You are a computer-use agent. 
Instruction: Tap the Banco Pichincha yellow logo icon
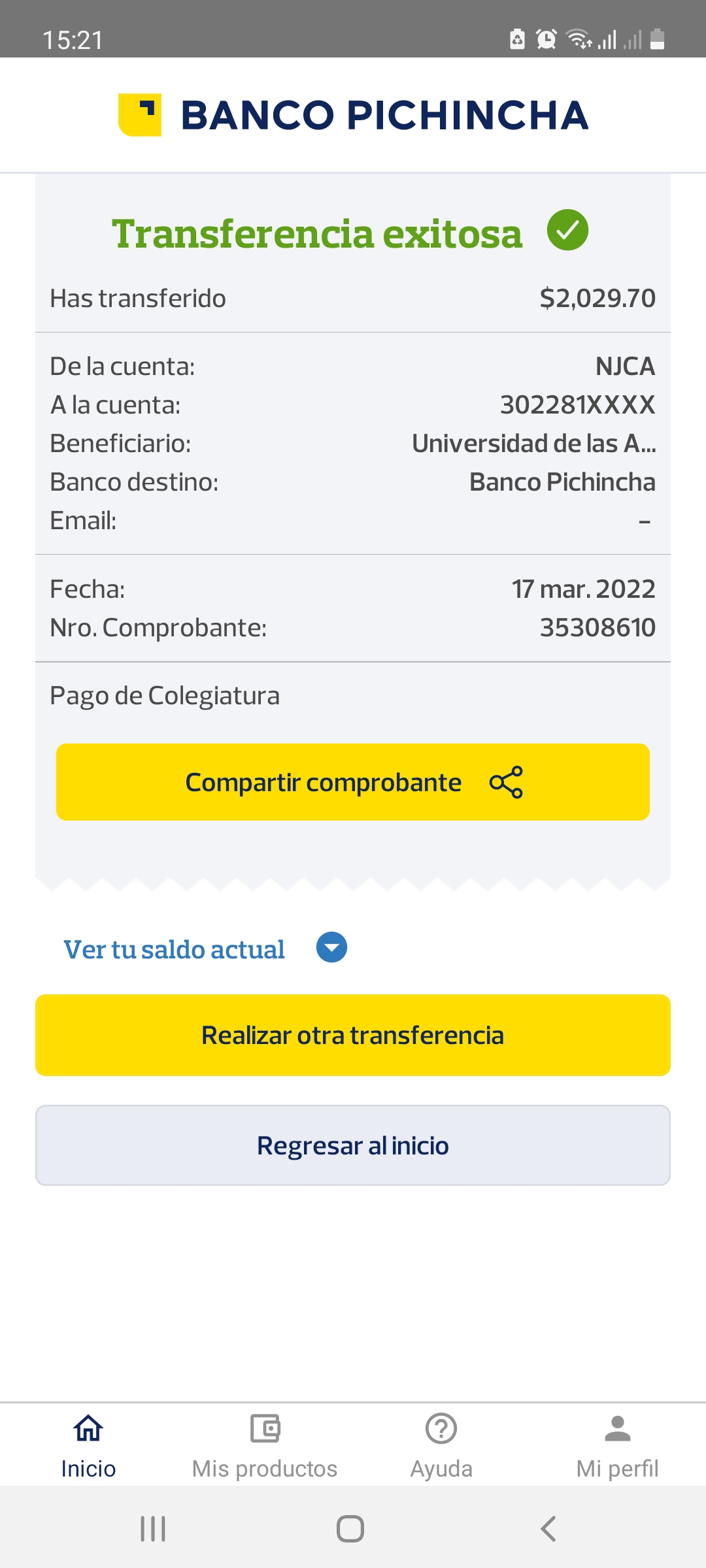(140, 115)
